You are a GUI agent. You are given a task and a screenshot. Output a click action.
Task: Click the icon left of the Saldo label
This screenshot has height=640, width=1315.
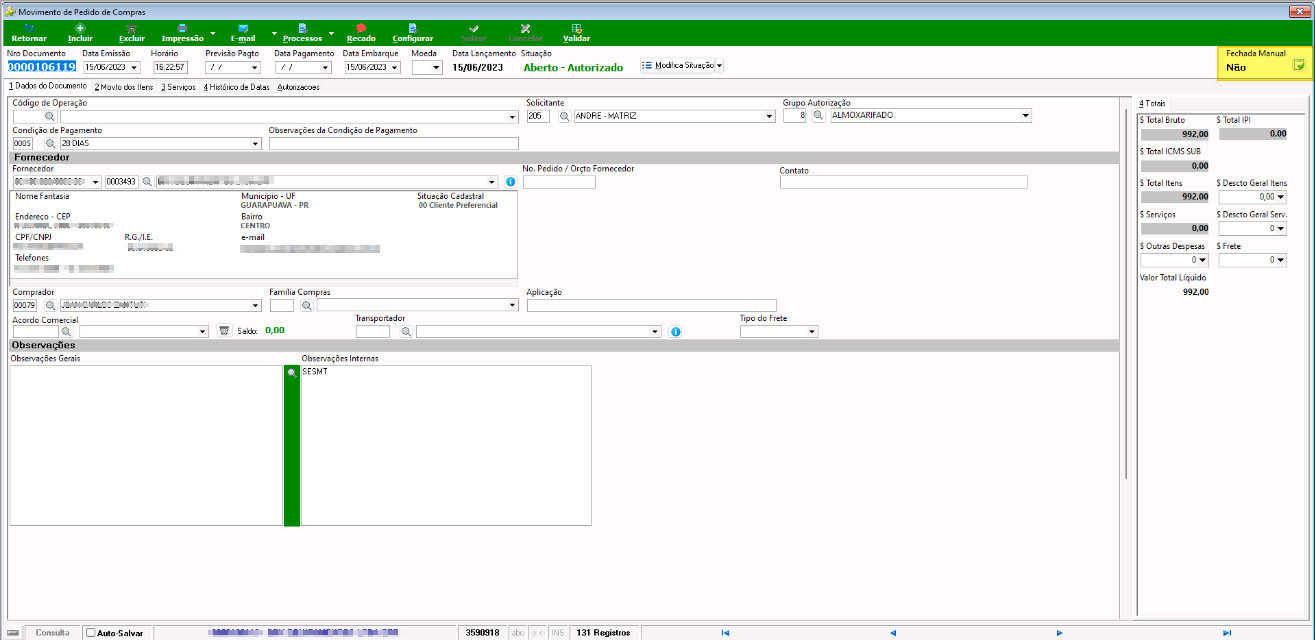(x=224, y=331)
